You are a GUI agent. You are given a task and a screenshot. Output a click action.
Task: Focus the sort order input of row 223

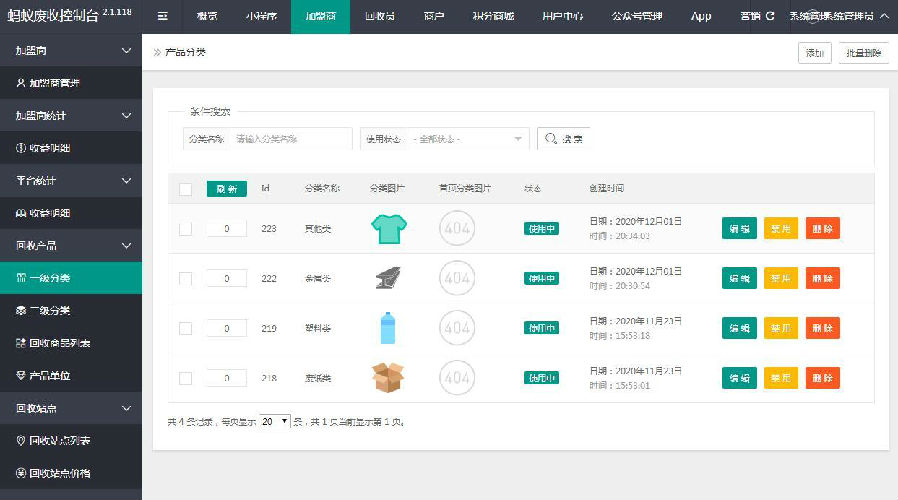tap(227, 229)
